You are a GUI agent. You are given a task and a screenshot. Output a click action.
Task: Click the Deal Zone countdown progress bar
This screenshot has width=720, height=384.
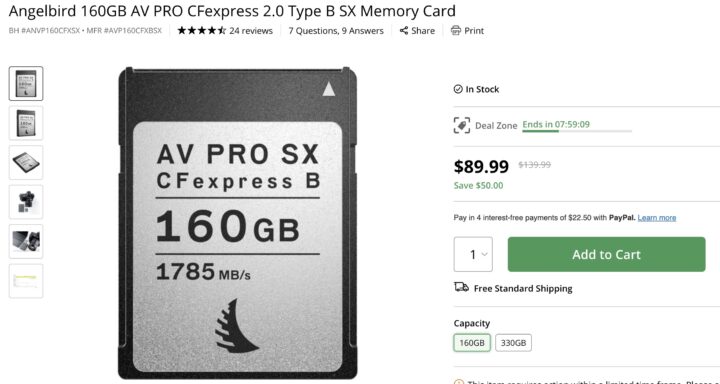coord(577,131)
